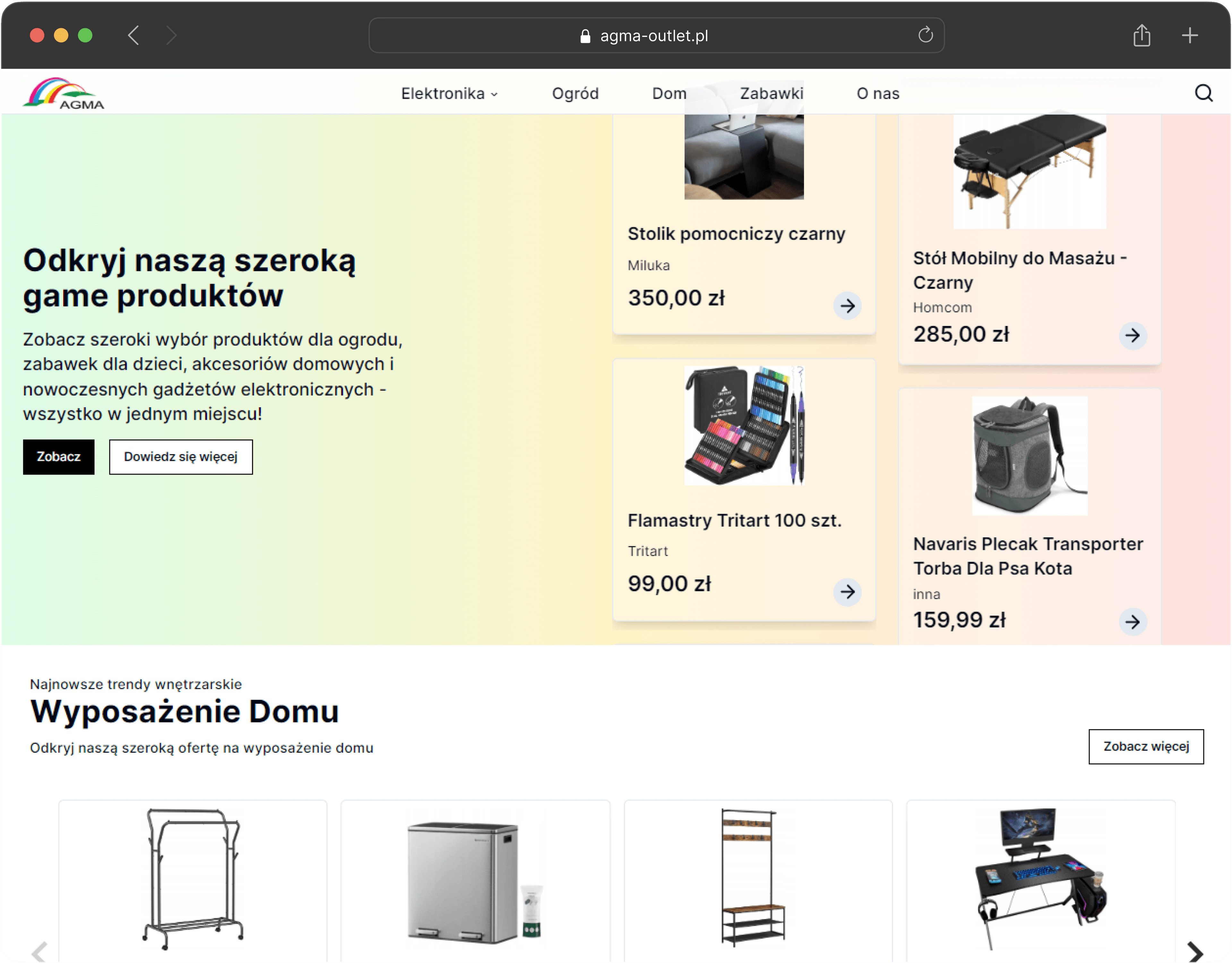Image resolution: width=1232 pixels, height=963 pixels.
Task: Open Stolik pomocniczy czarny via its arrow icon
Action: click(x=848, y=306)
